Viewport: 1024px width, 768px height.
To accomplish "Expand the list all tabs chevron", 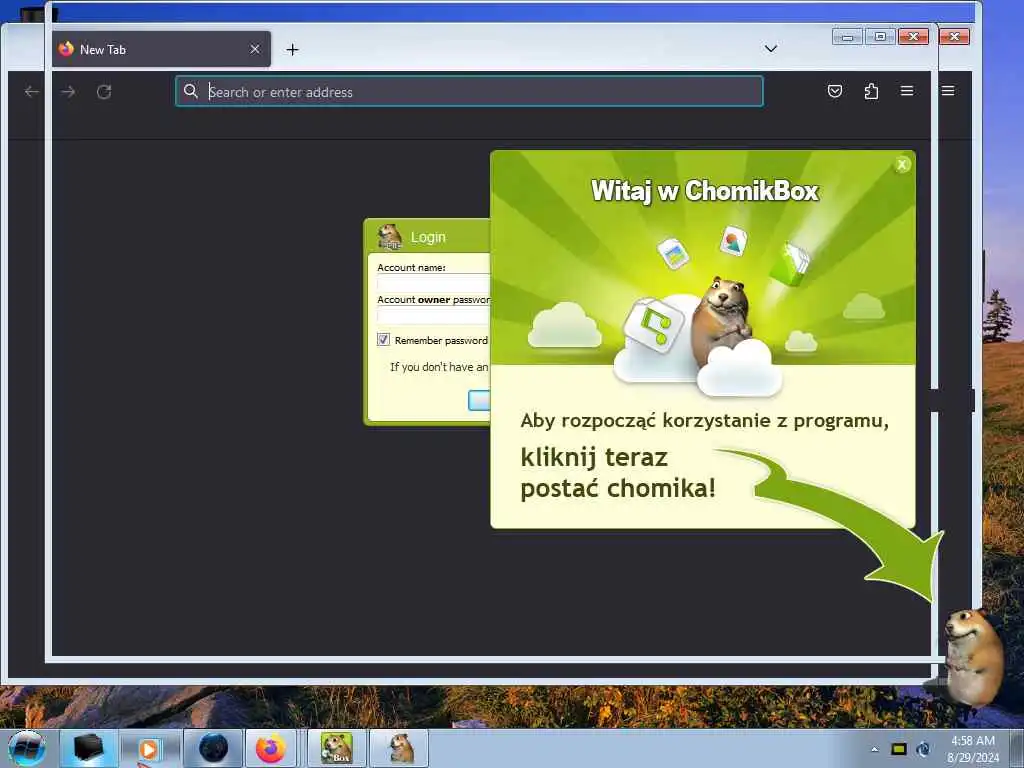I will [x=771, y=49].
